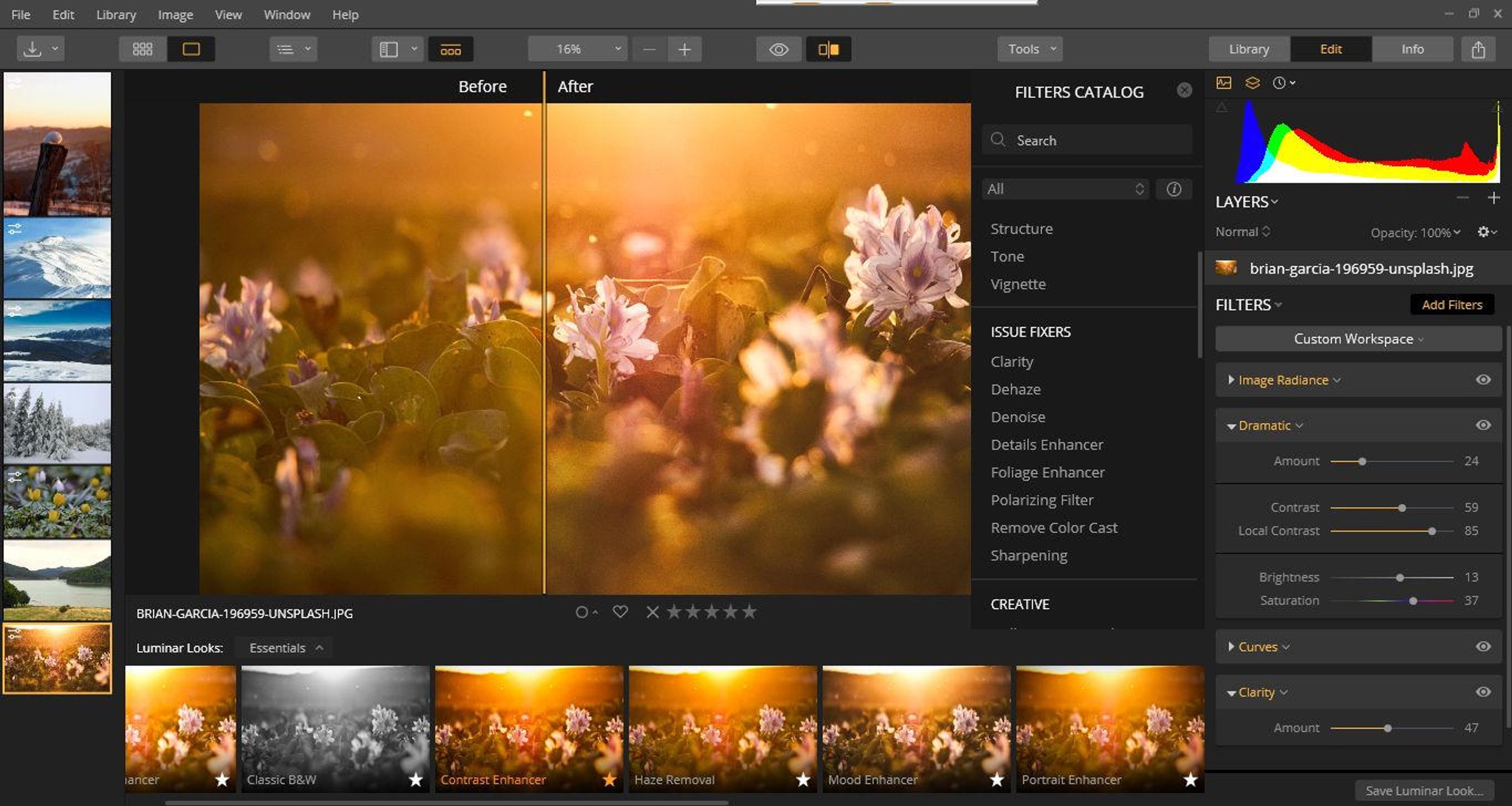Open the layer settings gear icon

[x=1484, y=232]
